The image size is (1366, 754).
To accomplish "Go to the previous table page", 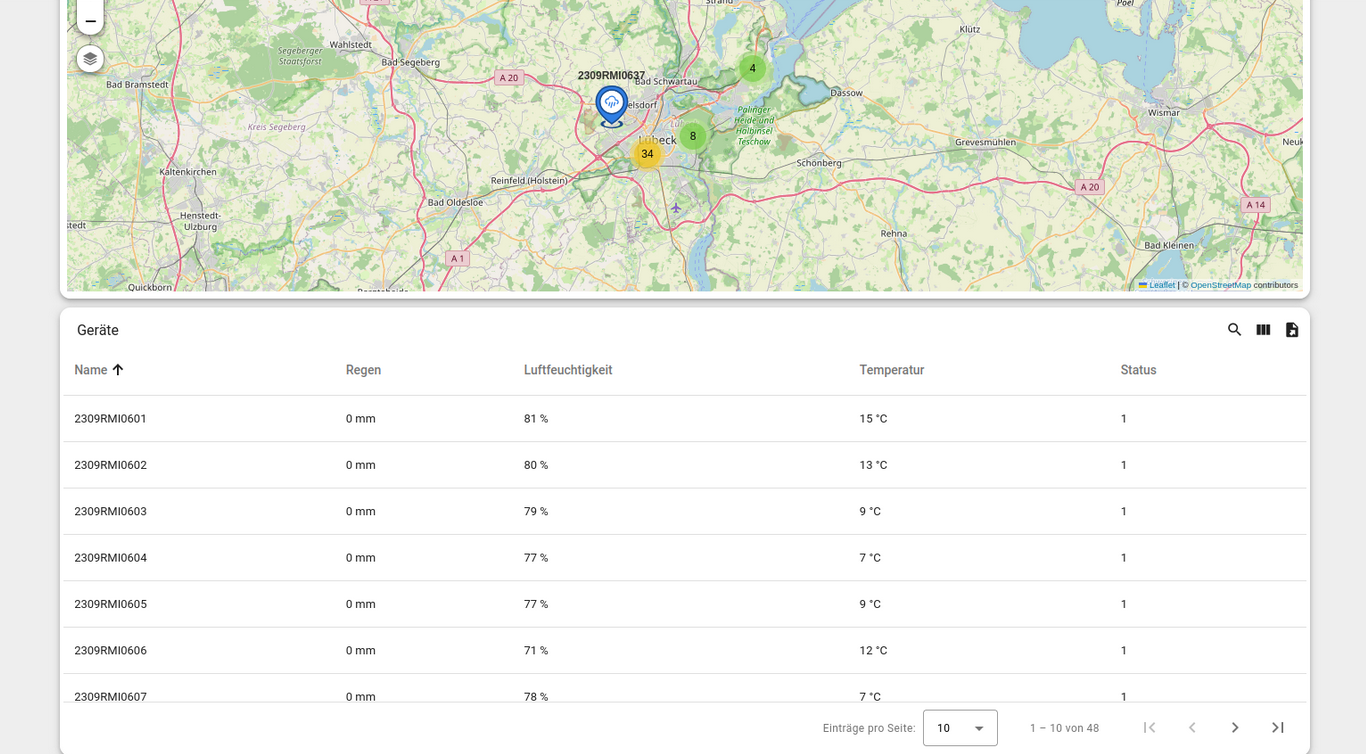I will 1192,728.
